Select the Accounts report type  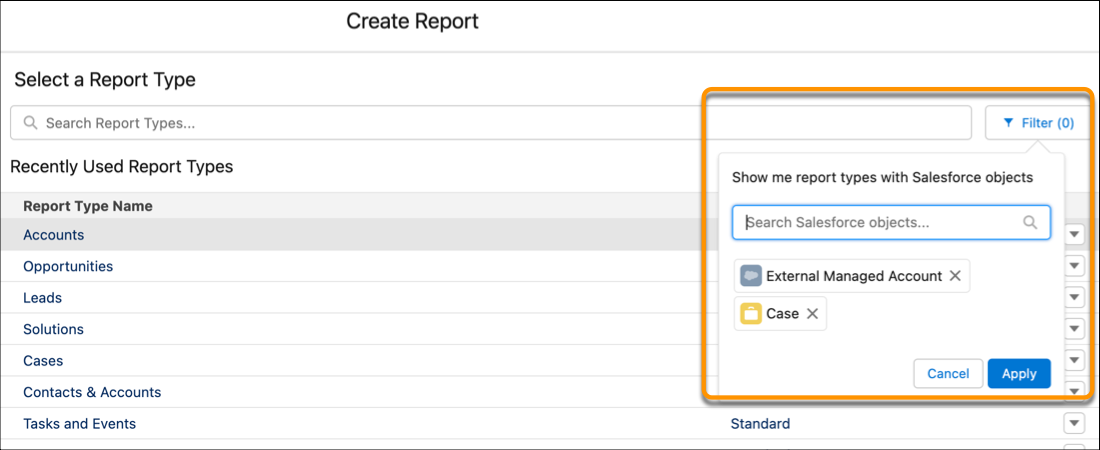click(x=54, y=235)
